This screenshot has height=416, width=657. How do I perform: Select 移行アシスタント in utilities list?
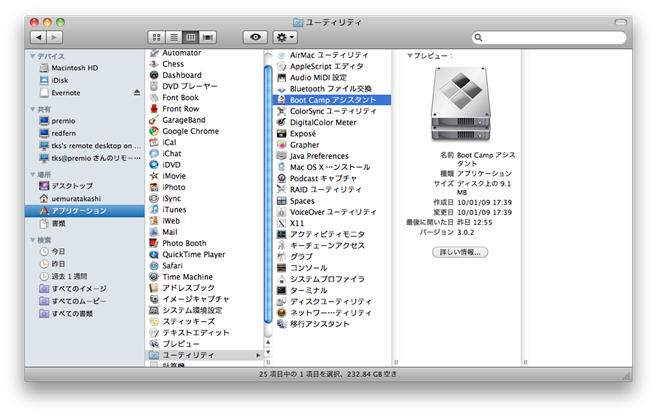coord(320,324)
